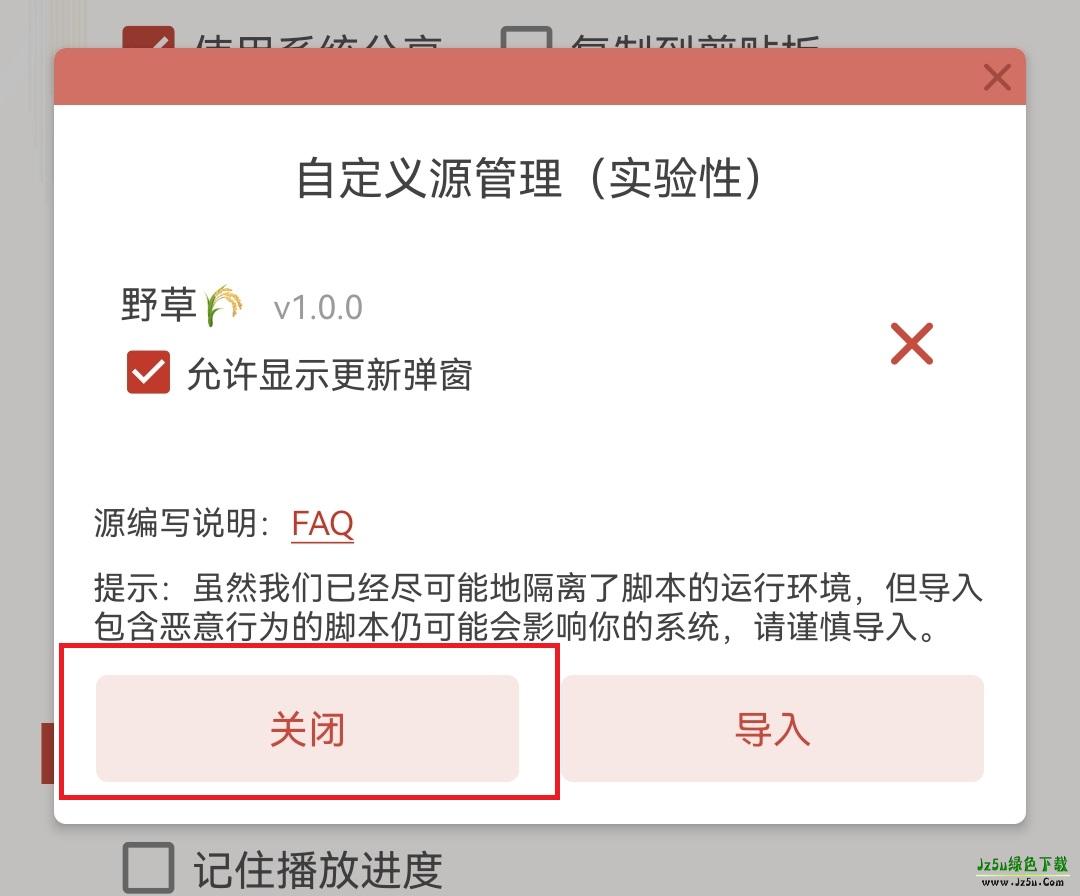Screen dimensions: 1080x896
Task: Close the custom source dialog with top X
Action: pos(997,77)
